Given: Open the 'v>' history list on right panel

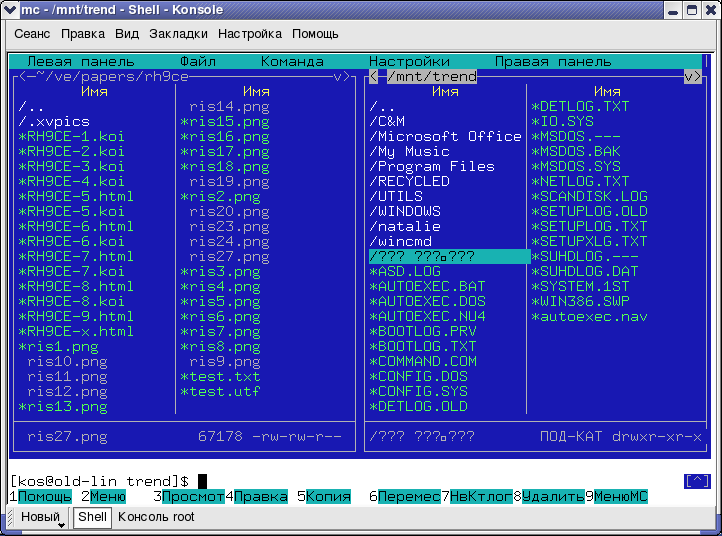Looking at the screenshot, I should [x=692, y=76].
